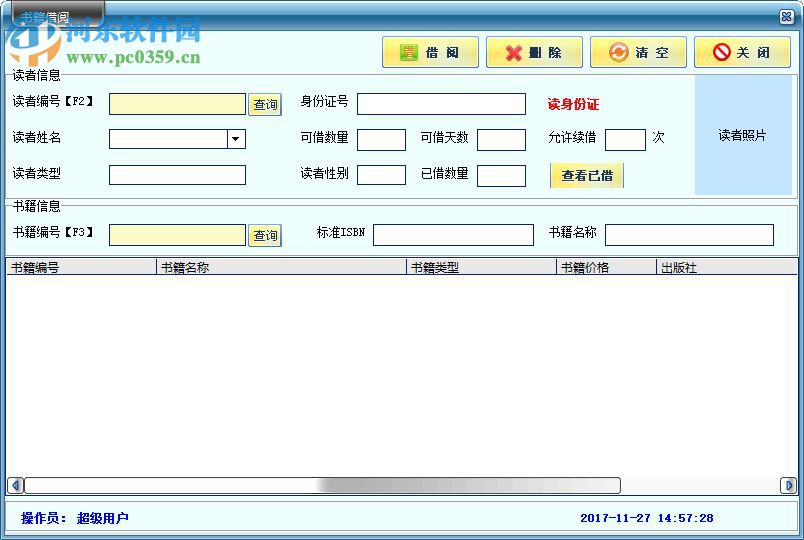Click the horizontal scrollbar right arrow
This screenshot has width=804, height=540.
coord(789,485)
